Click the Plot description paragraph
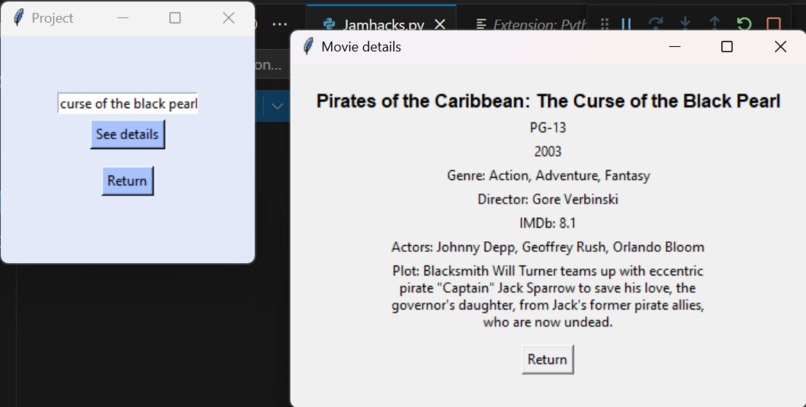806x407 pixels. coord(548,297)
